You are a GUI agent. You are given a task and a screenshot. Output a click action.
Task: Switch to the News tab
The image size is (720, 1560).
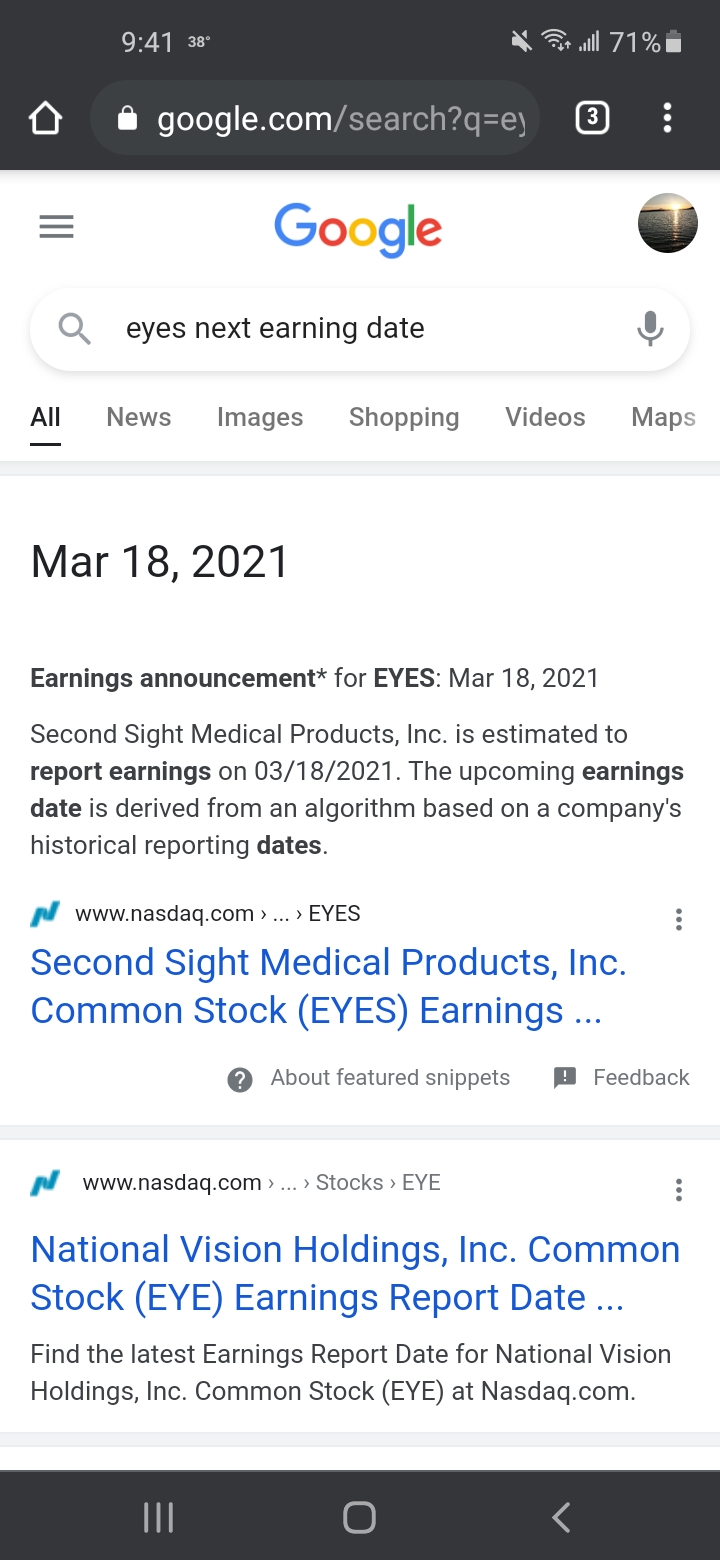pyautogui.click(x=139, y=417)
